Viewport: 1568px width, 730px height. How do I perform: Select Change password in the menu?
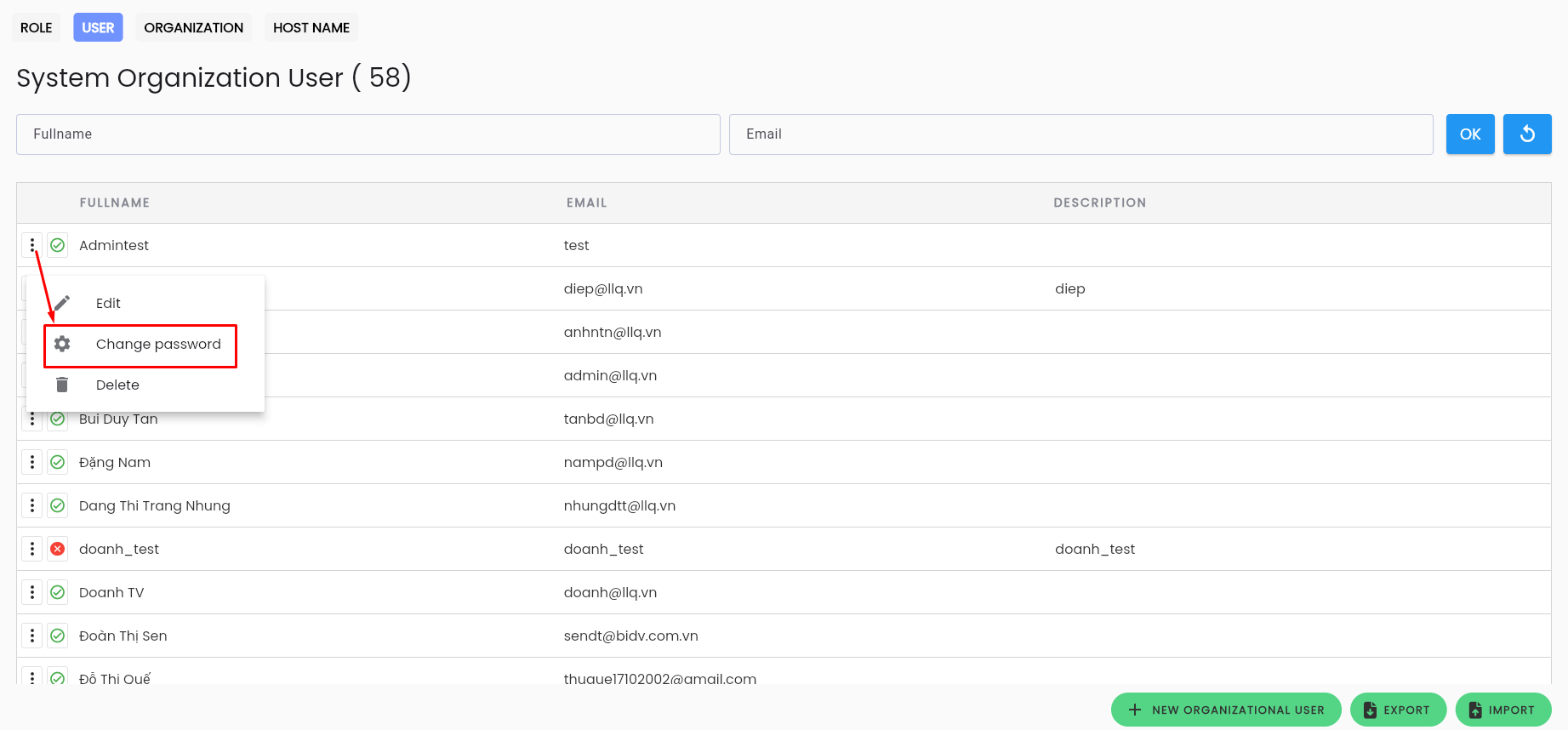point(145,344)
